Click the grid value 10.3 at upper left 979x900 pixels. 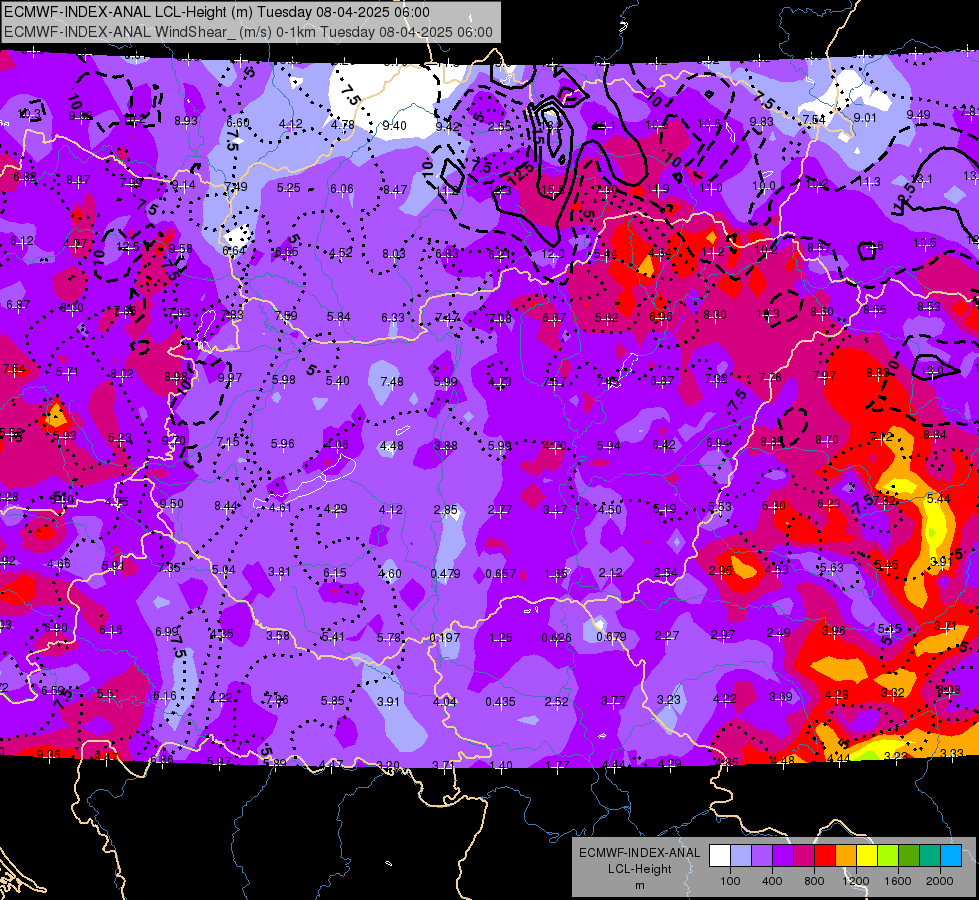(29, 114)
